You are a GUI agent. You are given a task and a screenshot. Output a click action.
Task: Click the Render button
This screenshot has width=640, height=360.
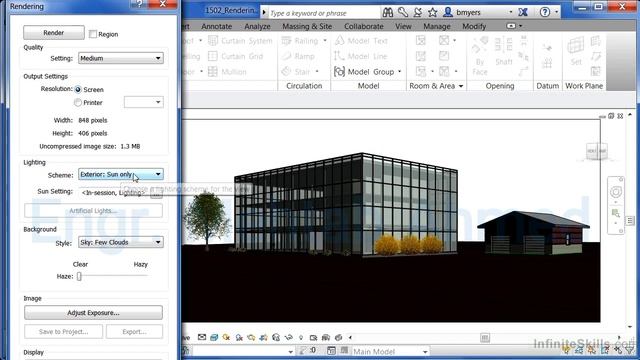[54, 33]
